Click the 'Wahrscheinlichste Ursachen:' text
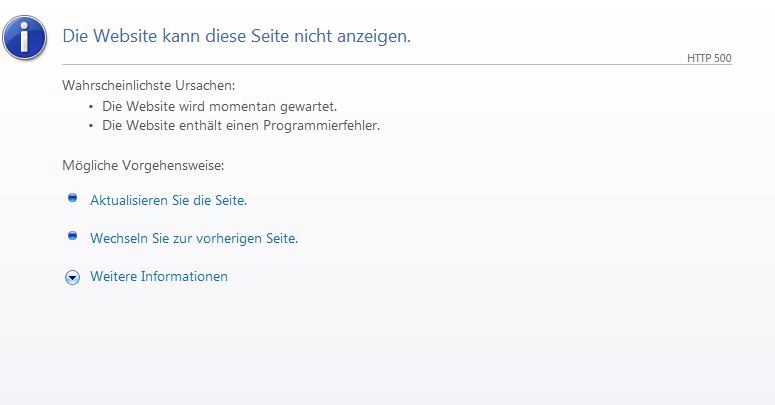775x405 pixels. point(149,86)
